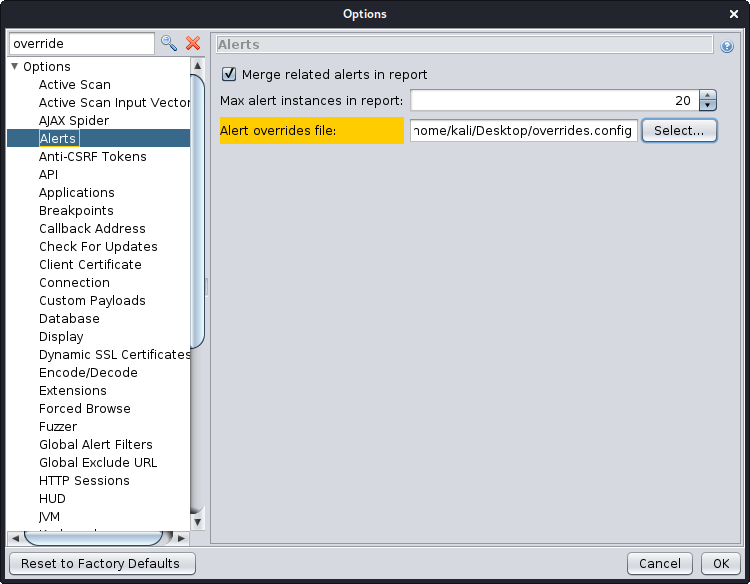The image size is (750, 584).
Task: Click the horizontal scroll right arrow
Action: 181,539
